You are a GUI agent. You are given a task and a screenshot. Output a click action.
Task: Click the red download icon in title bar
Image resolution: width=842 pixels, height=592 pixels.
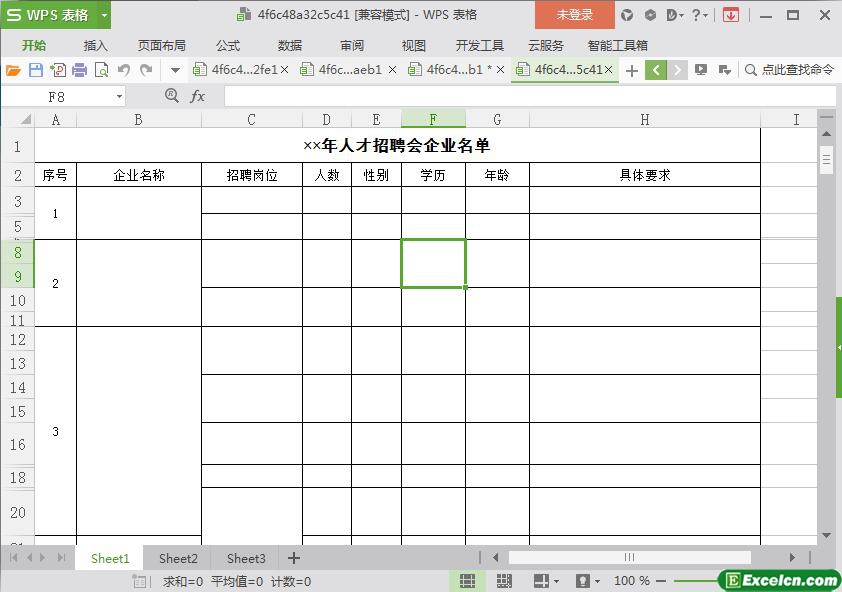pos(730,15)
